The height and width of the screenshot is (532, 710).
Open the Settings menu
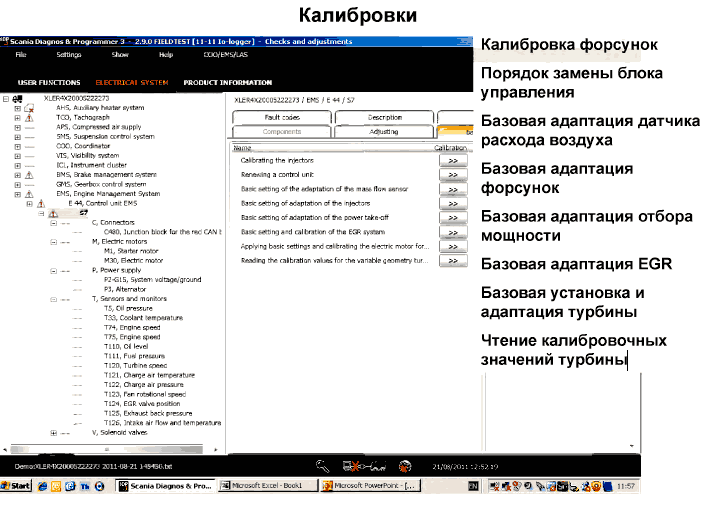pos(68,55)
